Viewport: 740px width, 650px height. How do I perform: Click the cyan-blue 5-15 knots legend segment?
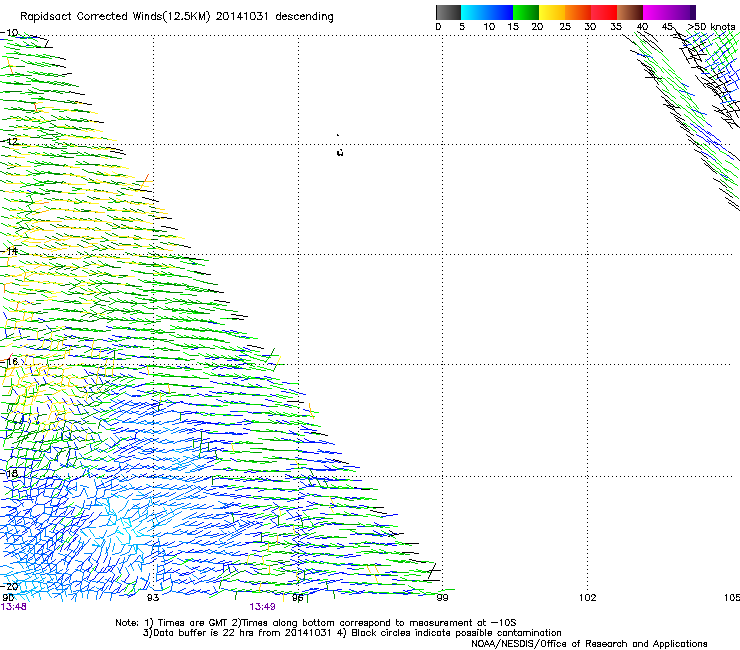(487, 12)
